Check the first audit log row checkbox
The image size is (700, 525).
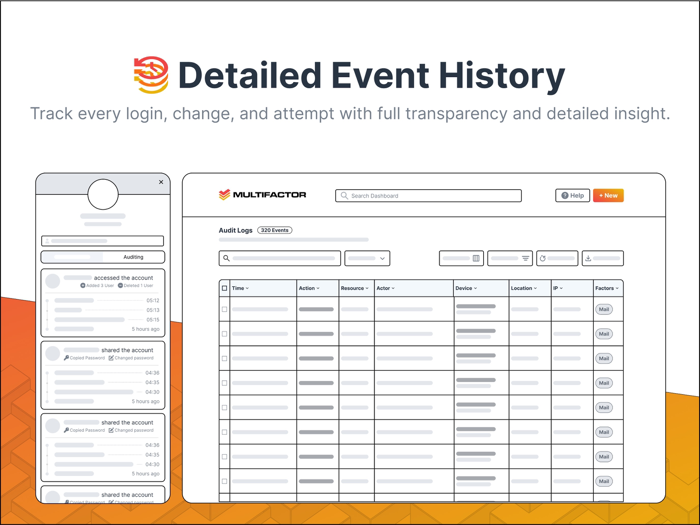coord(225,309)
